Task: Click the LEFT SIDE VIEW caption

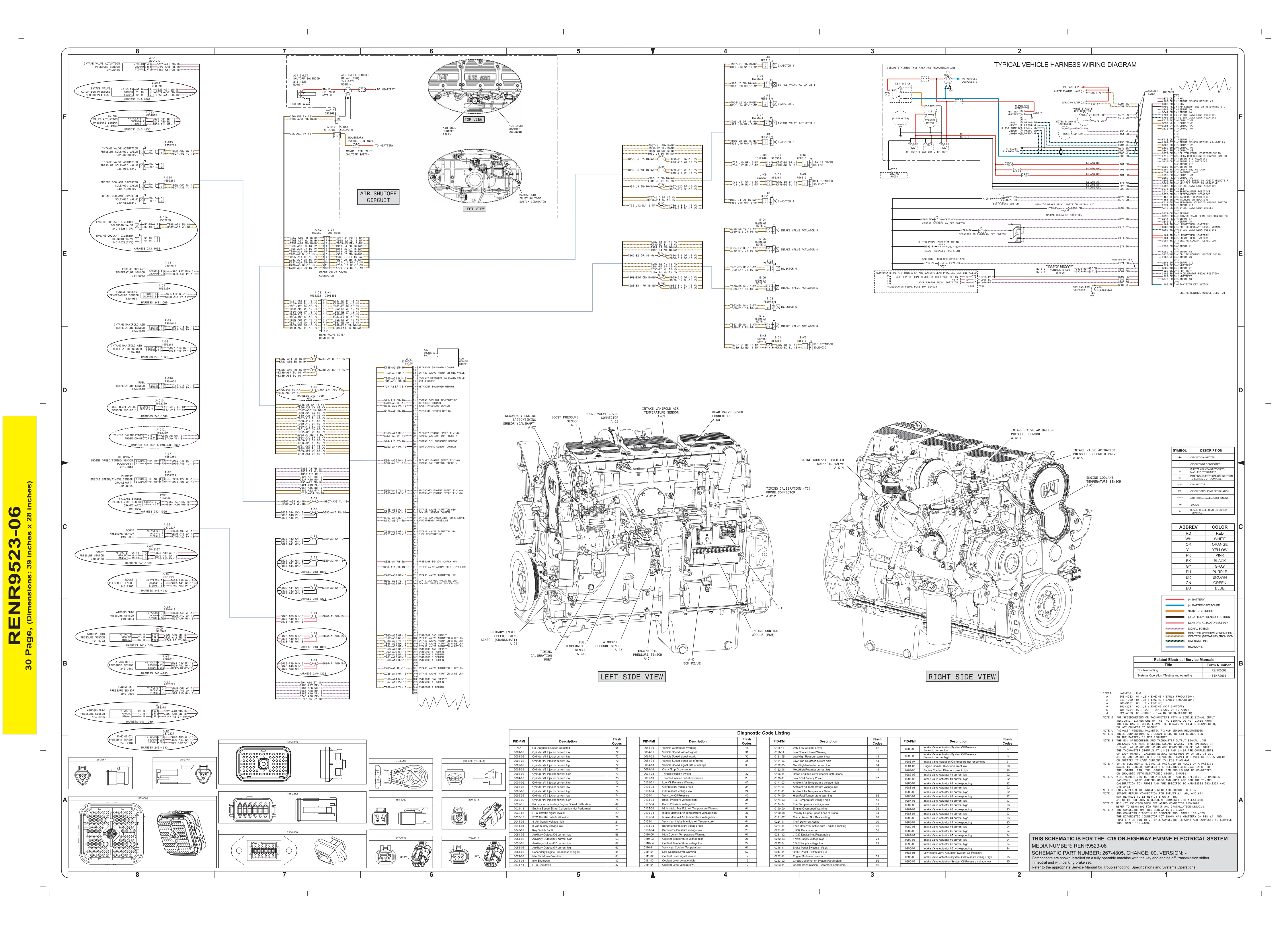Action: (631, 676)
